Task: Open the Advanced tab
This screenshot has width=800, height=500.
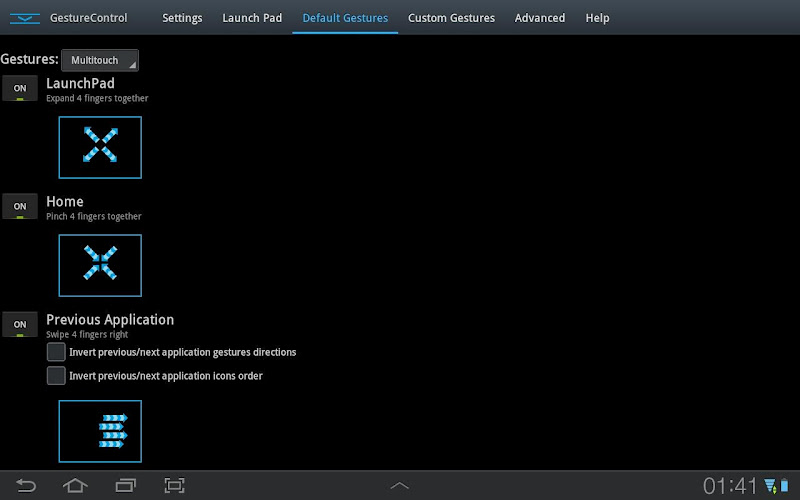Action: click(540, 18)
